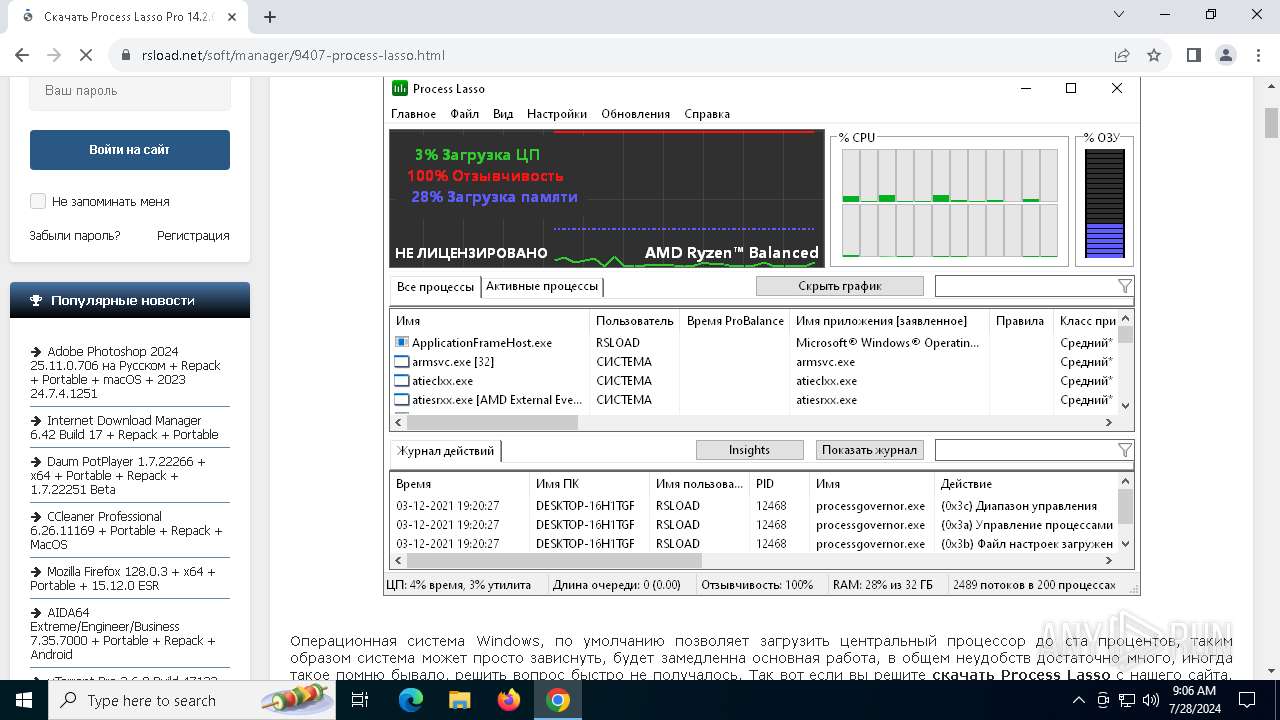
Task: Open the CCleaner Professional news link
Action: tap(126, 531)
